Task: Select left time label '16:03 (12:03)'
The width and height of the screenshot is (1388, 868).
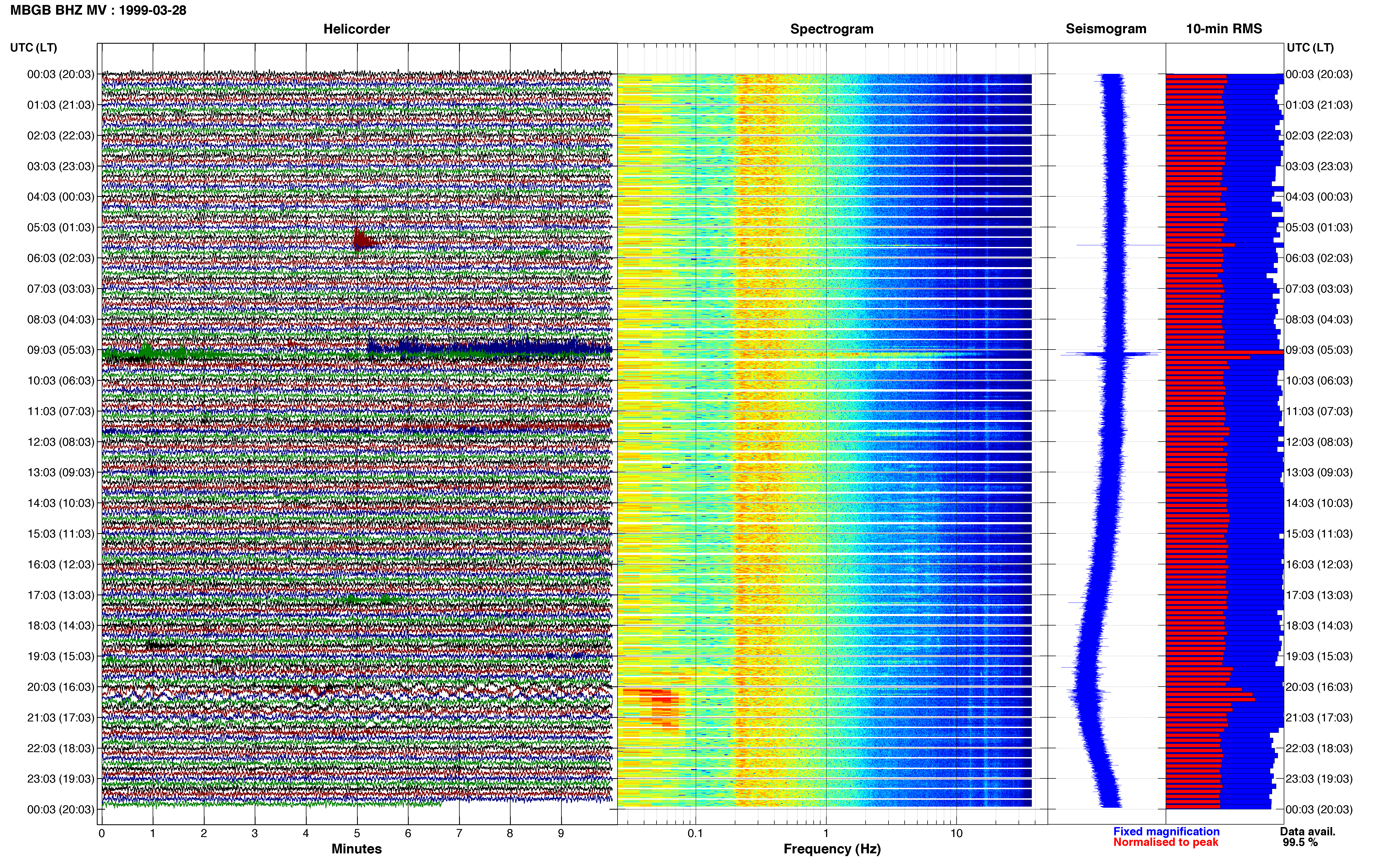Action: pos(60,564)
